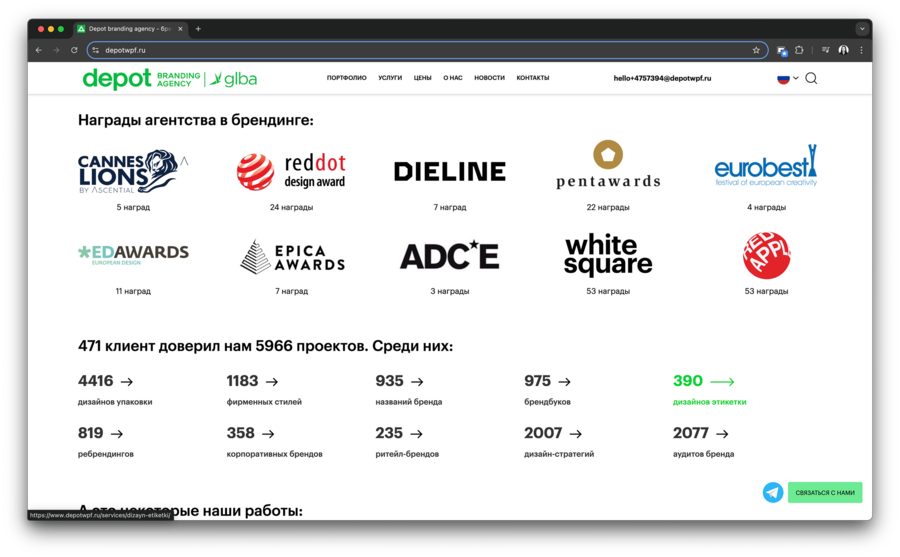
Task: Click the site info icon in address bar
Action: pos(96,51)
